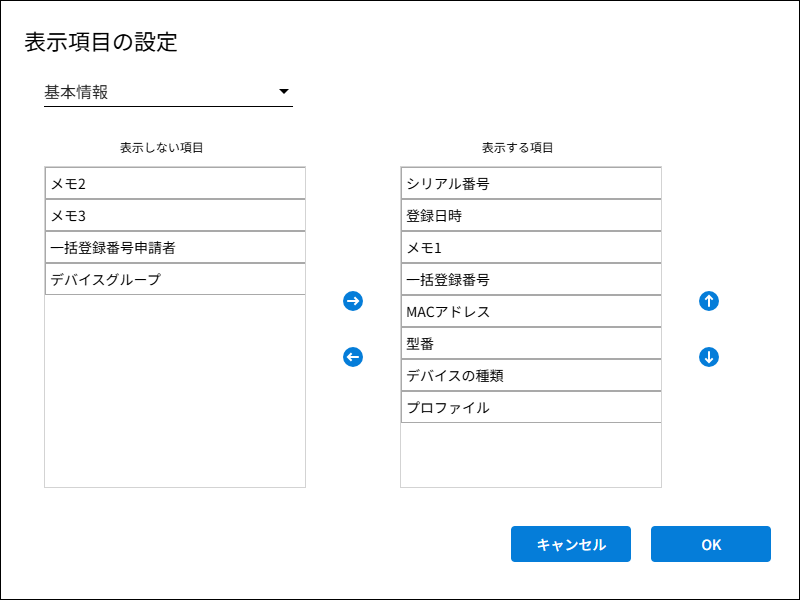Pick デバイスの種類 from displayed items
The height and width of the screenshot is (600, 800).
[531, 376]
